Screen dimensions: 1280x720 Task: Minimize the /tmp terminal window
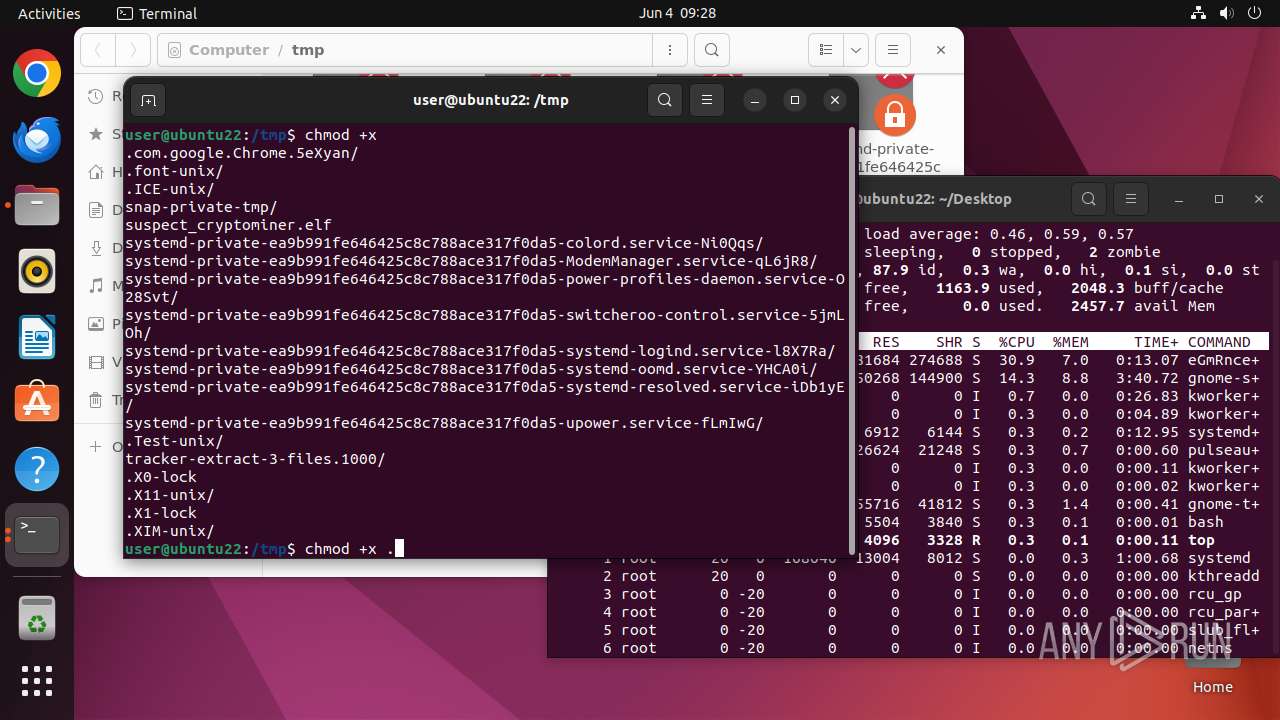click(755, 100)
